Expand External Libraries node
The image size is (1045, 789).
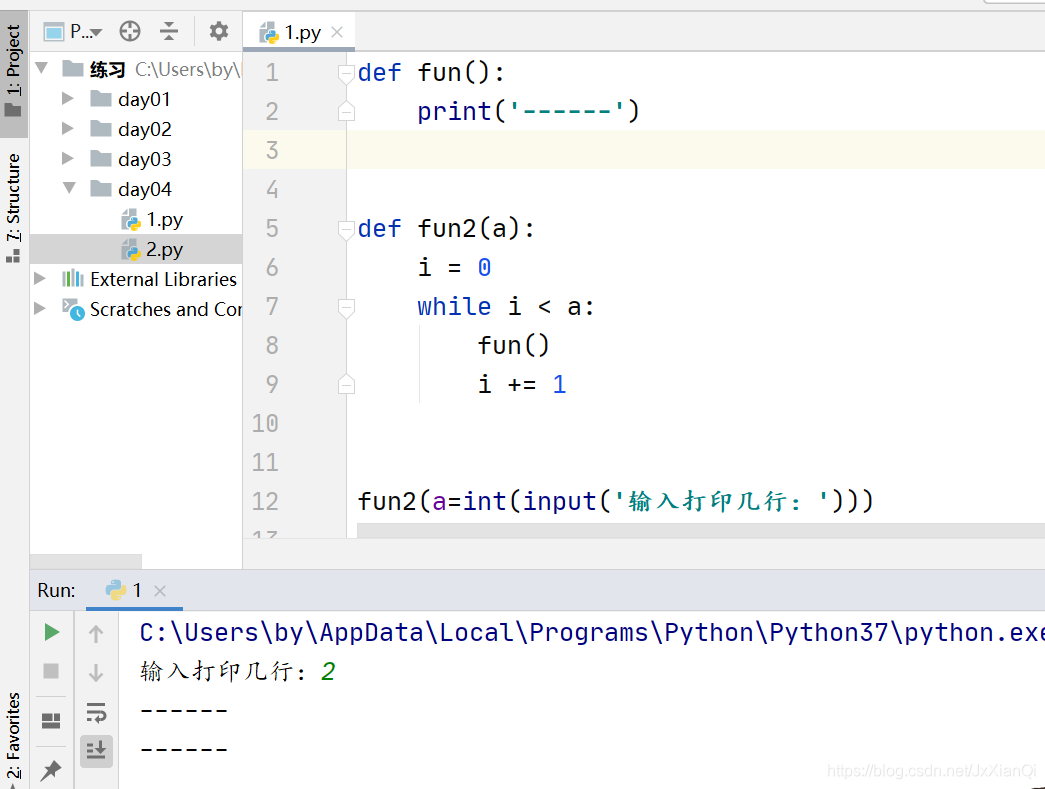coord(40,279)
